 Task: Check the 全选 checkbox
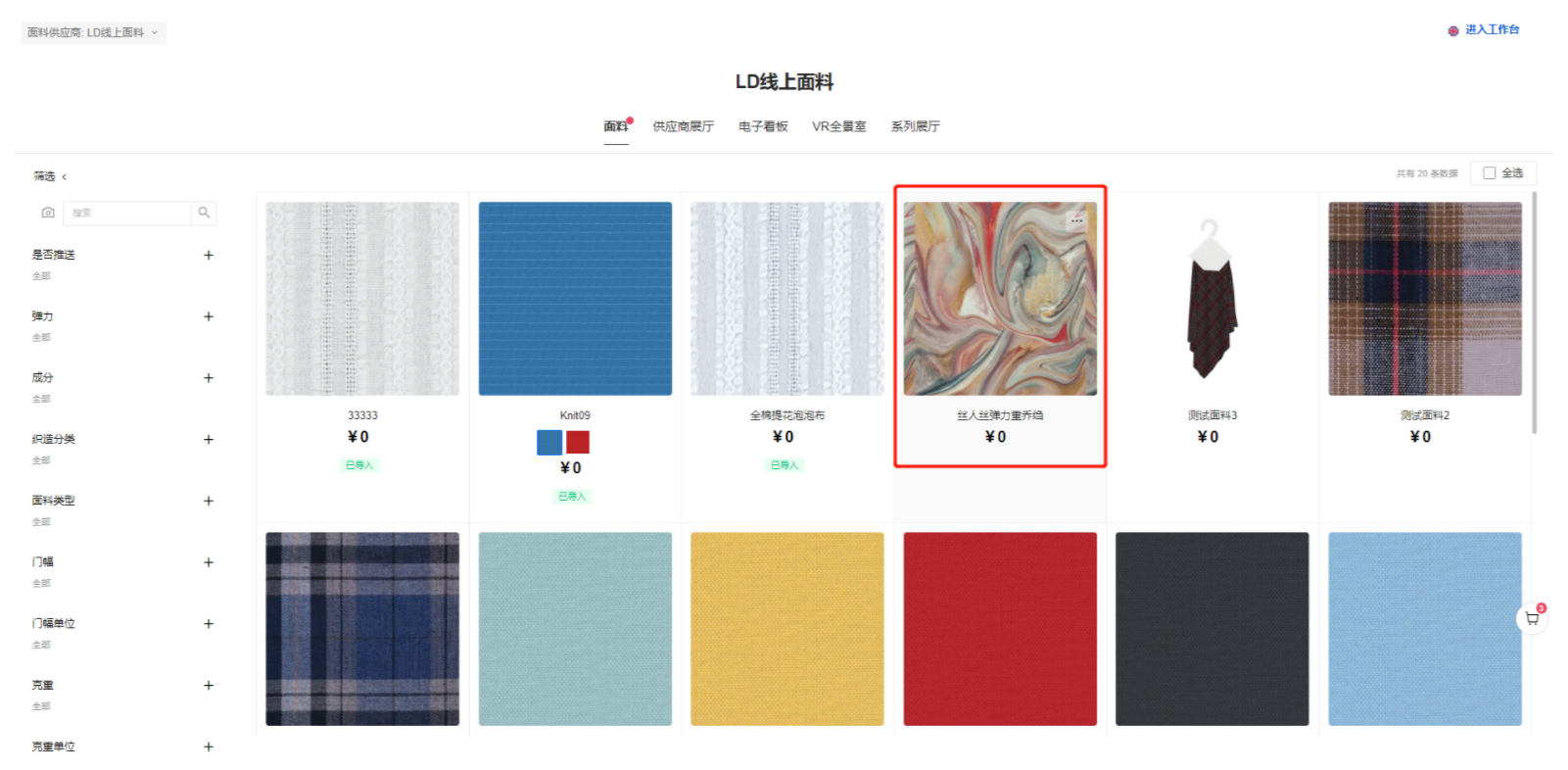click(x=1489, y=173)
